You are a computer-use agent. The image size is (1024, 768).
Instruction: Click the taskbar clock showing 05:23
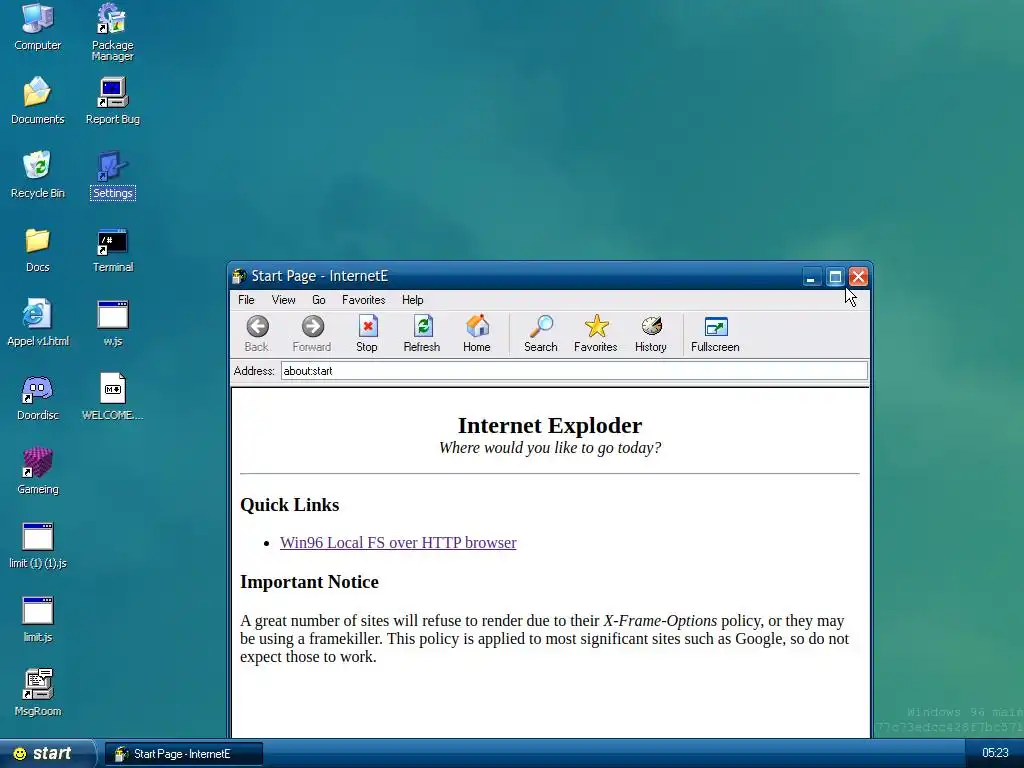[x=995, y=753]
